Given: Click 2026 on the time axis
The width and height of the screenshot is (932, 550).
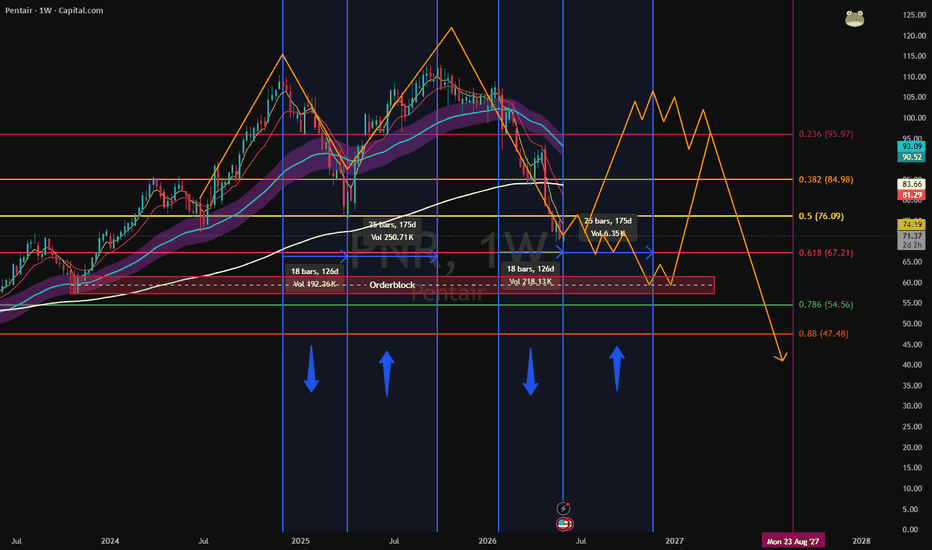Looking at the screenshot, I should pyautogui.click(x=487, y=541).
